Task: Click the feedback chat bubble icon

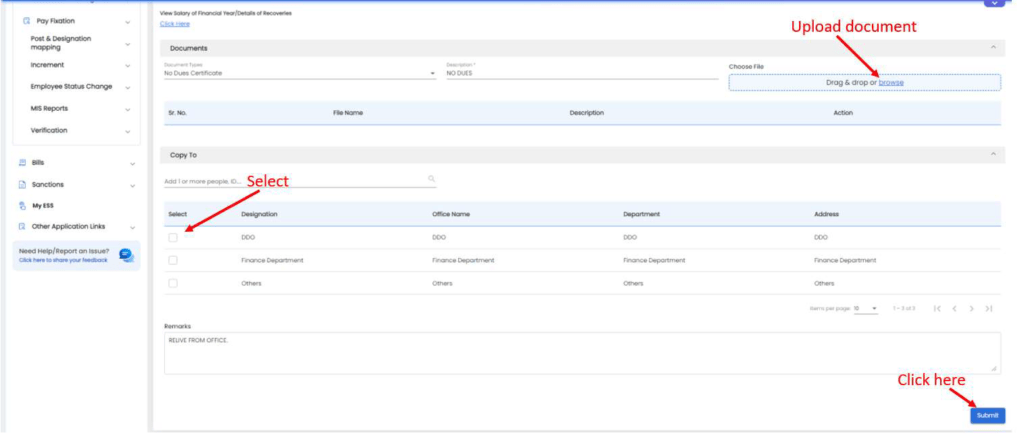Action: click(126, 255)
